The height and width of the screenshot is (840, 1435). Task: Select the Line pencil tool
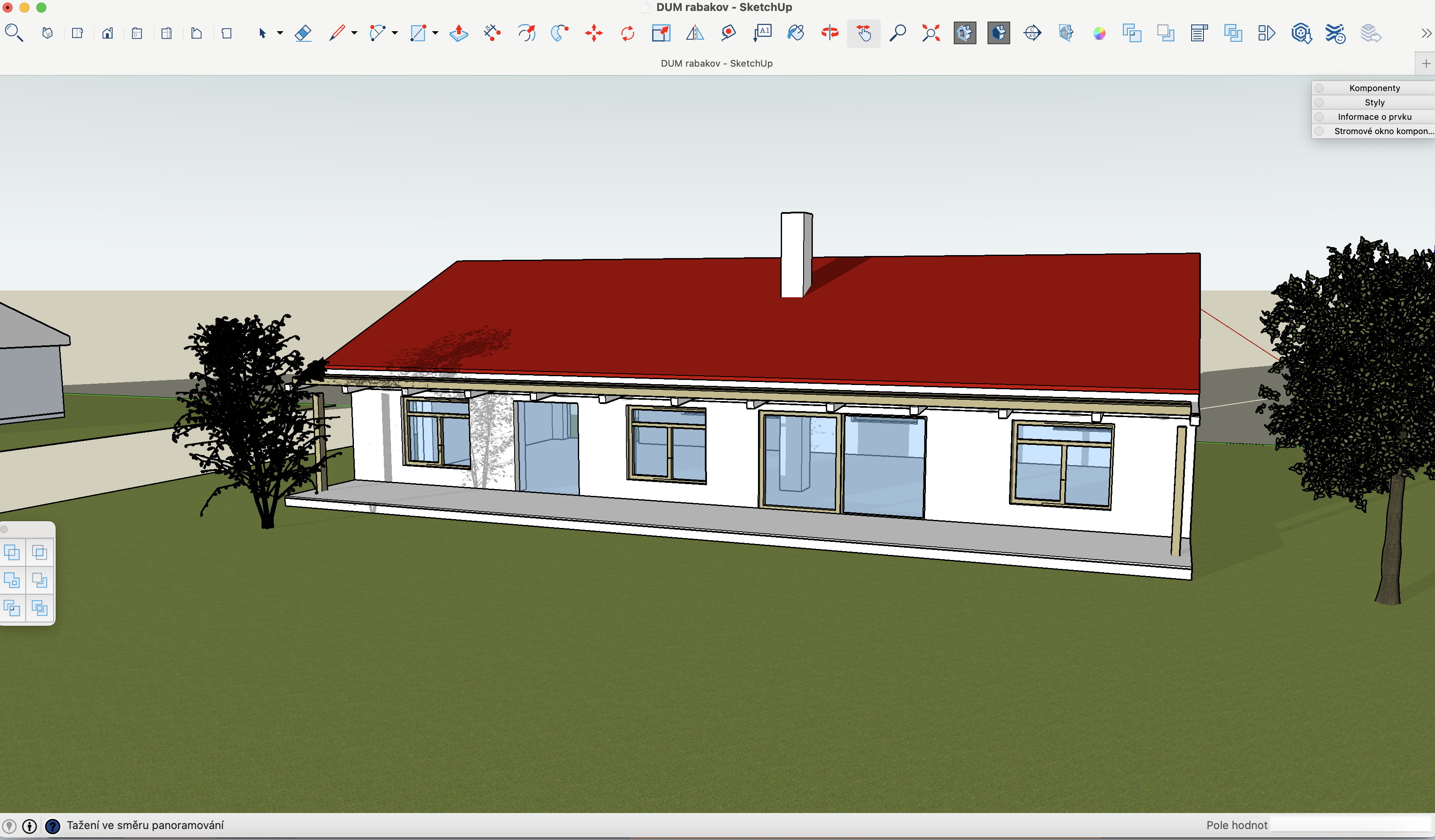337,33
